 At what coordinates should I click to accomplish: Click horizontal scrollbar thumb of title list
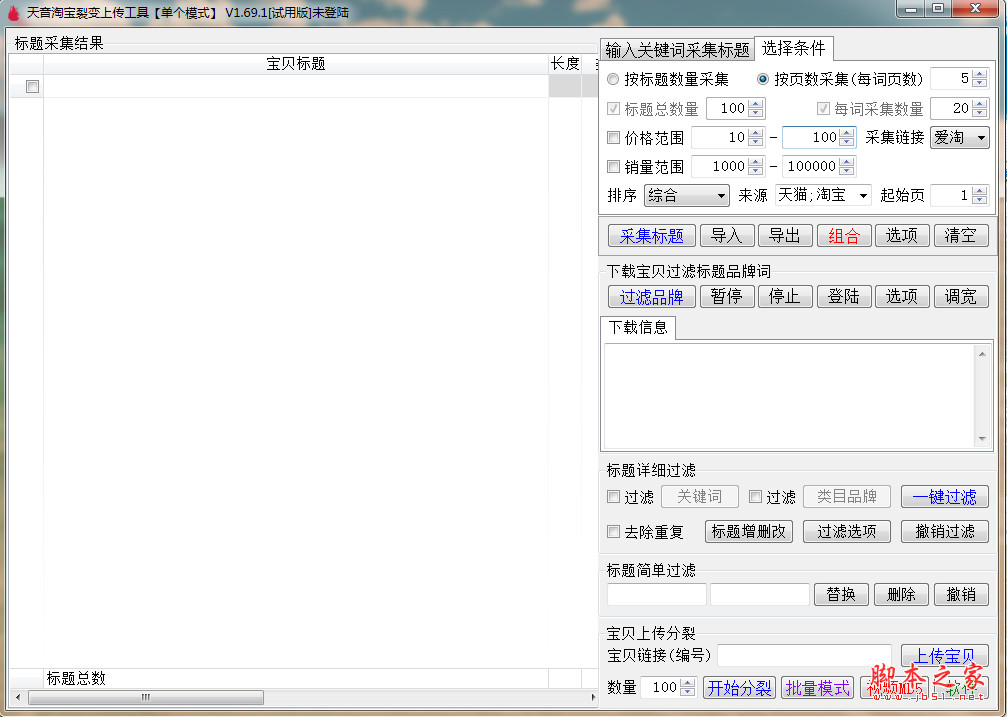(x=146, y=697)
